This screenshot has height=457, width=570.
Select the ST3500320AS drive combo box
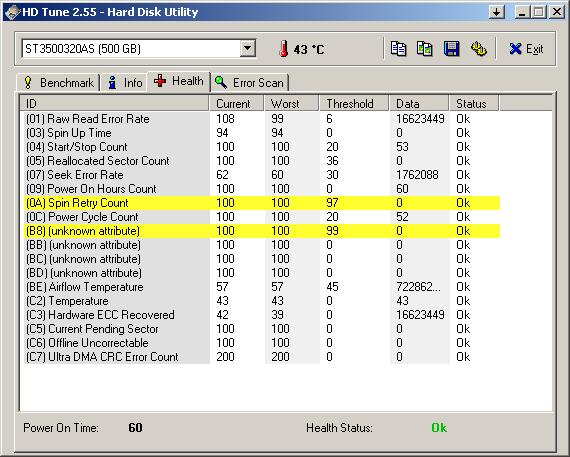139,48
